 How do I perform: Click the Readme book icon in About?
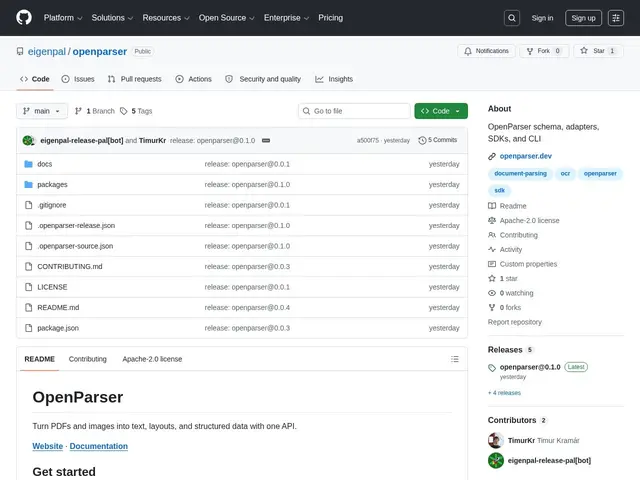(492, 206)
